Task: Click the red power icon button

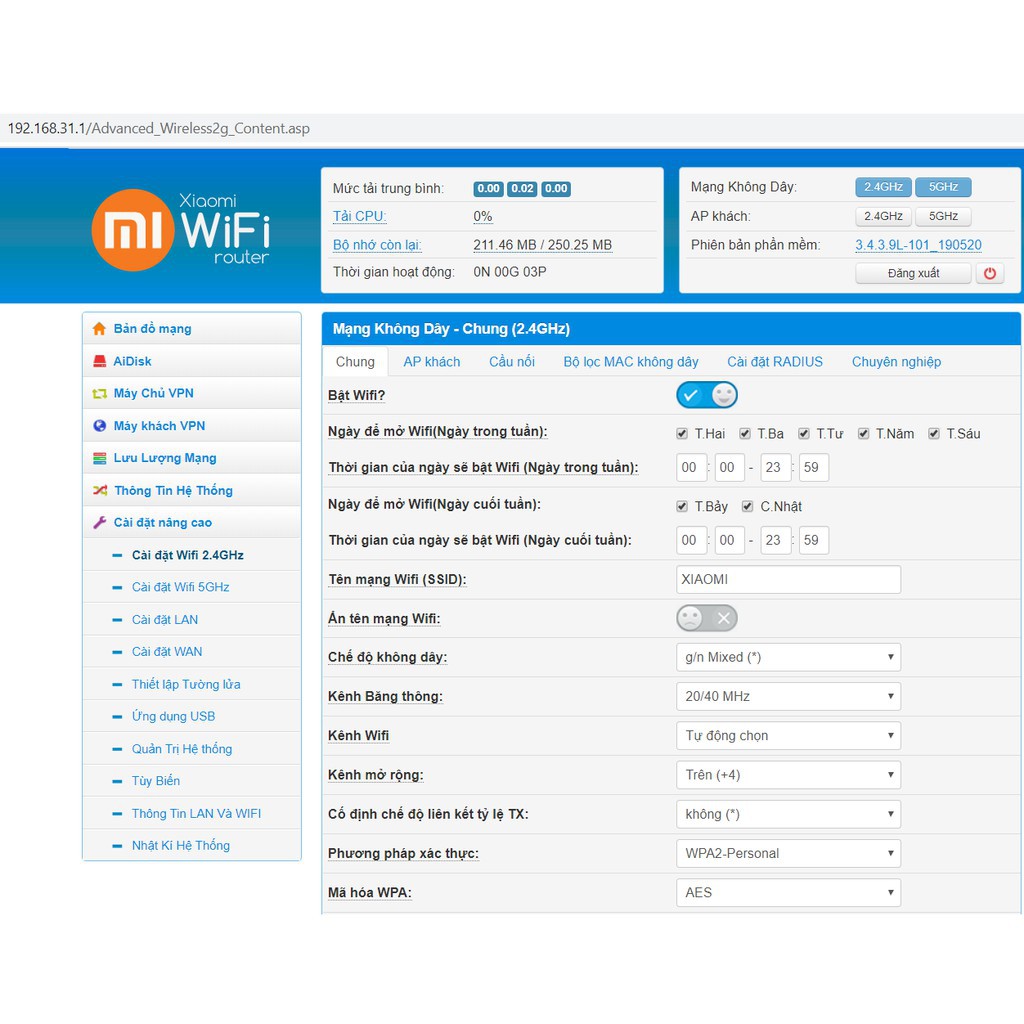Action: tap(989, 273)
